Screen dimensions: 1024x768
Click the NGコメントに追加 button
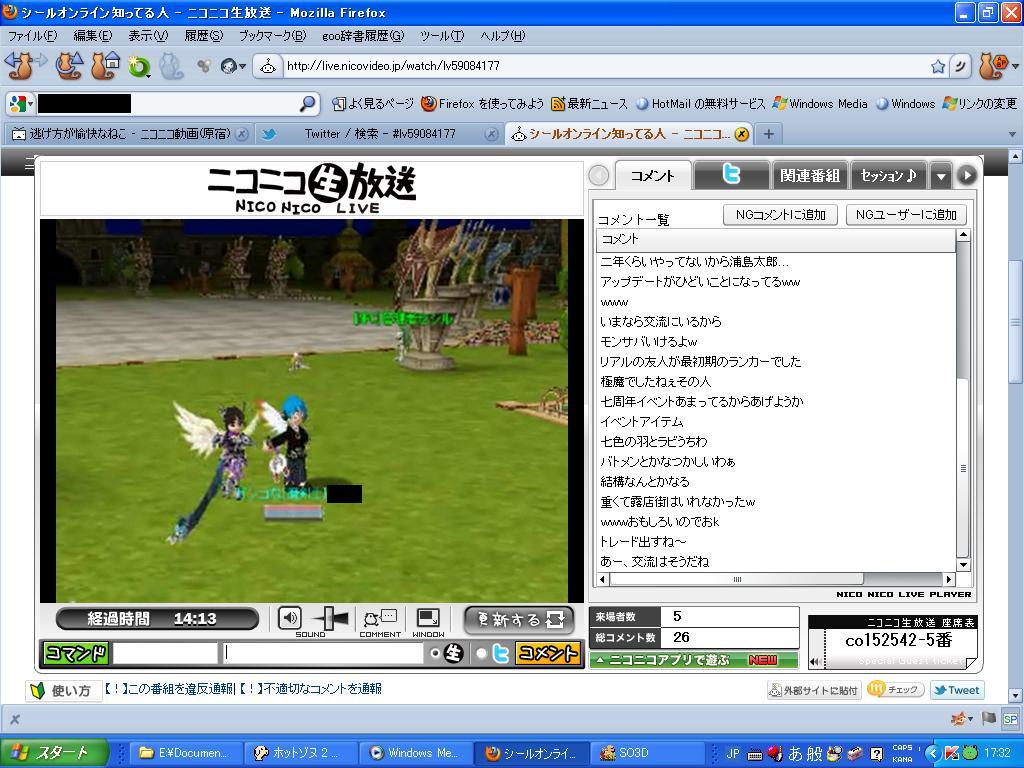pyautogui.click(x=780, y=215)
